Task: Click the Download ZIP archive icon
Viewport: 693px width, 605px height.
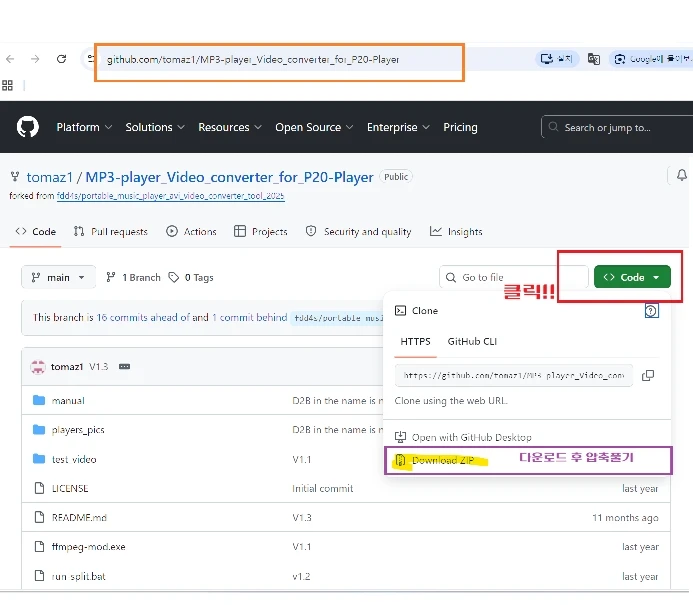Action: point(400,460)
